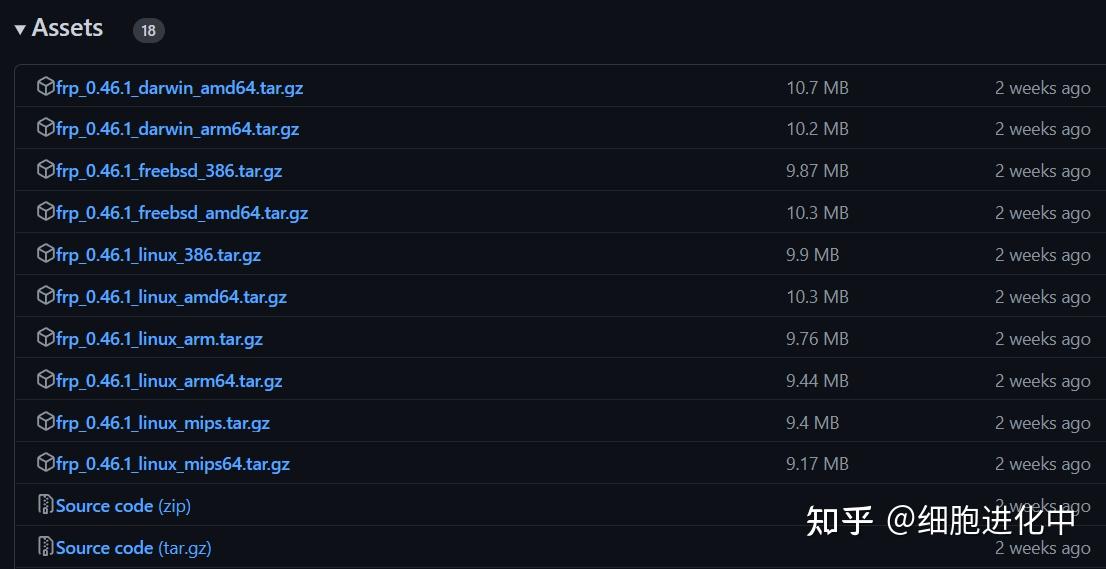Viewport: 1106px width, 569px height.
Task: Download frp_0.46.1_linux_386.tar.gz
Action: [x=159, y=255]
